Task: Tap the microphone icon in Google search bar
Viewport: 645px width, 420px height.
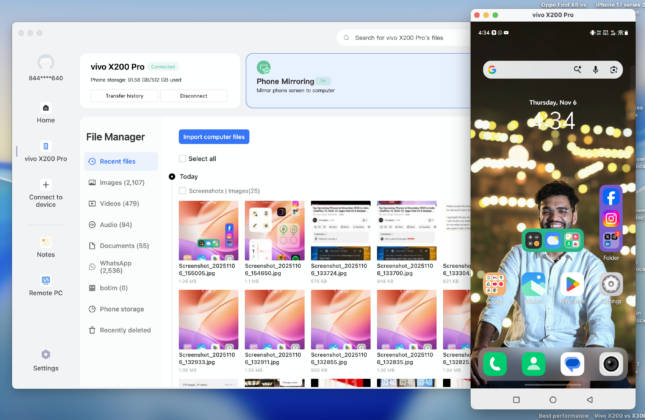Action: pos(595,70)
